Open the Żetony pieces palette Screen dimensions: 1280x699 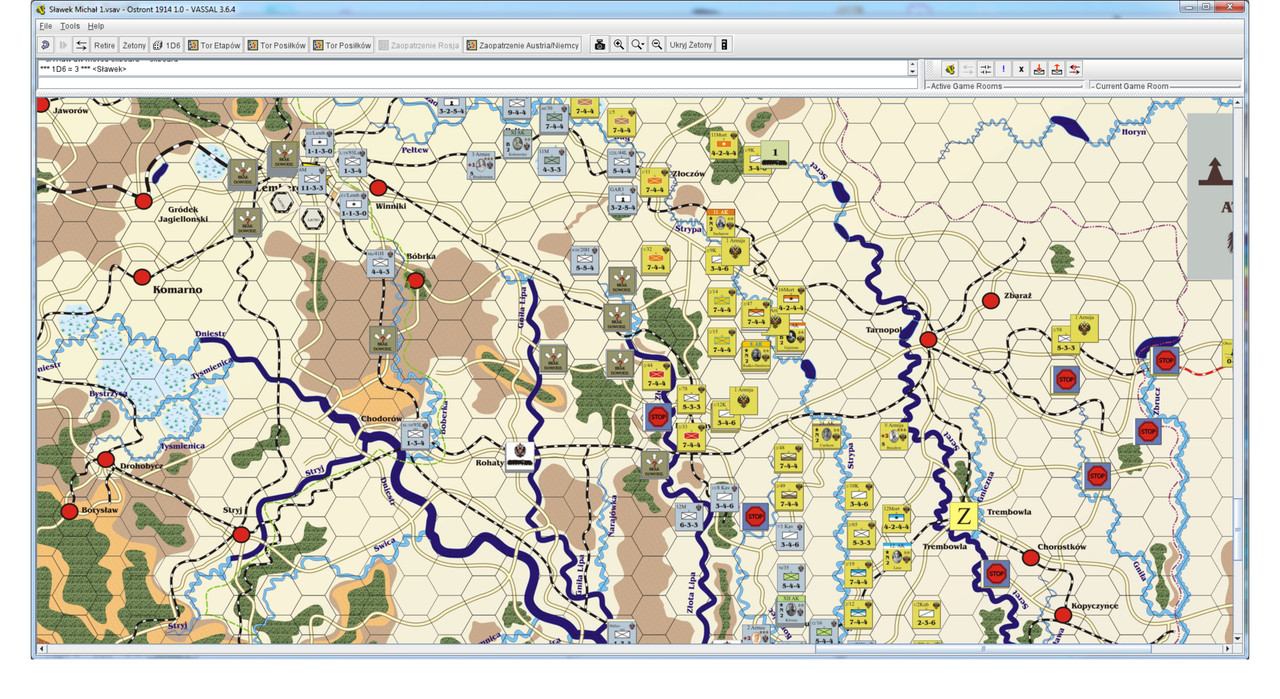point(134,45)
